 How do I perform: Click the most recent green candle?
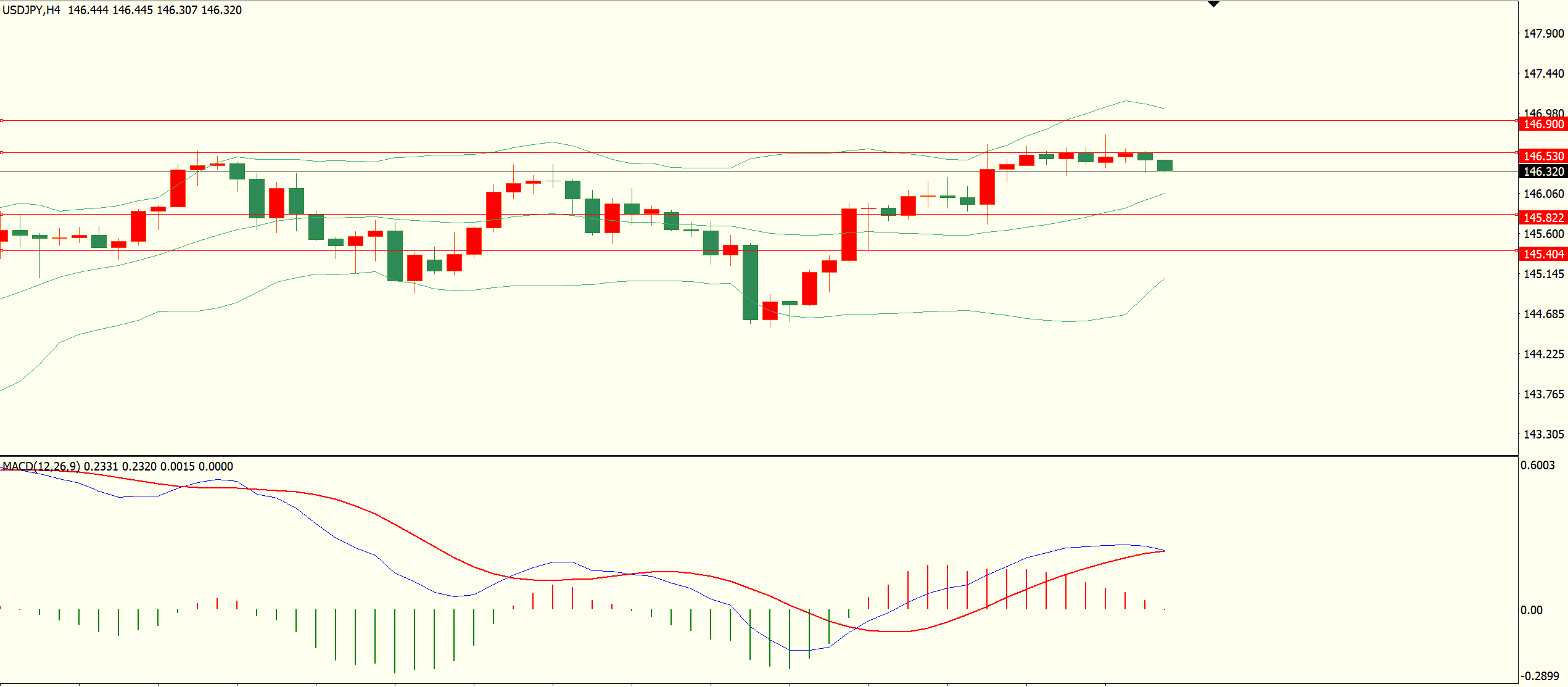[1165, 165]
